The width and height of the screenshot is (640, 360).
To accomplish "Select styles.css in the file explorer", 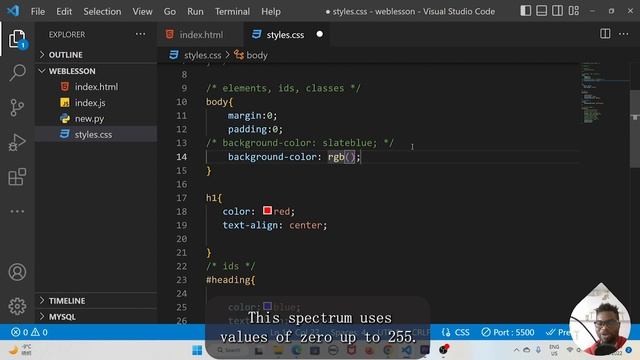I will point(96,134).
